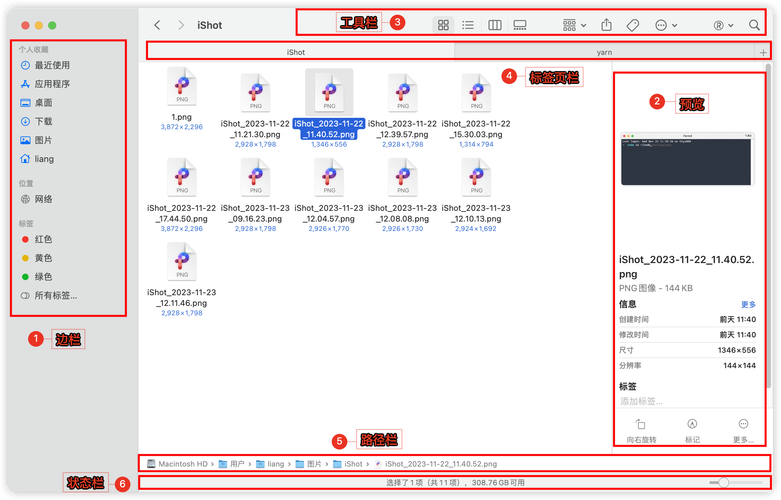Click the back navigation arrow

click(157, 24)
